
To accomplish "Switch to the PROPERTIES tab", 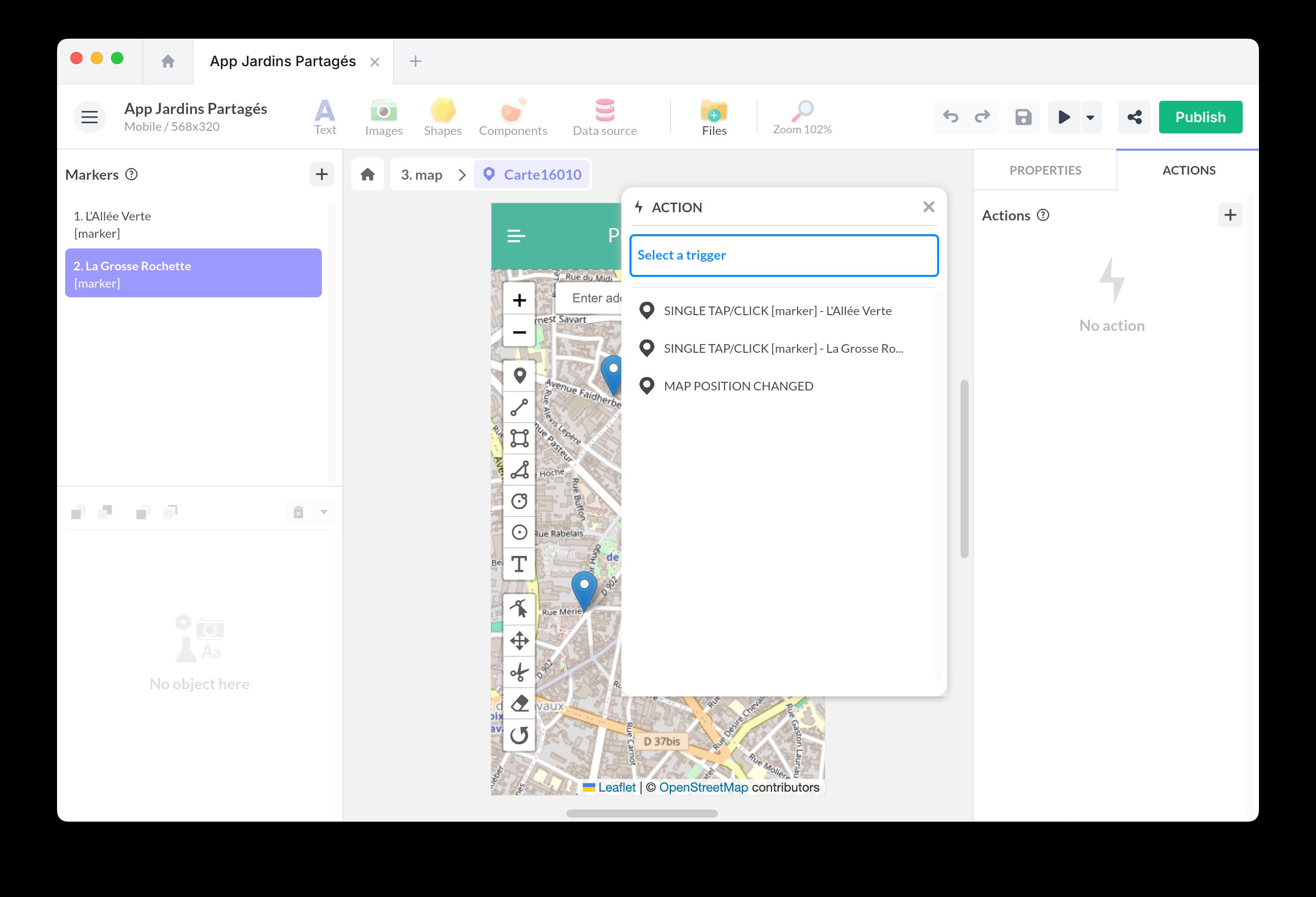I will 1045,171.
